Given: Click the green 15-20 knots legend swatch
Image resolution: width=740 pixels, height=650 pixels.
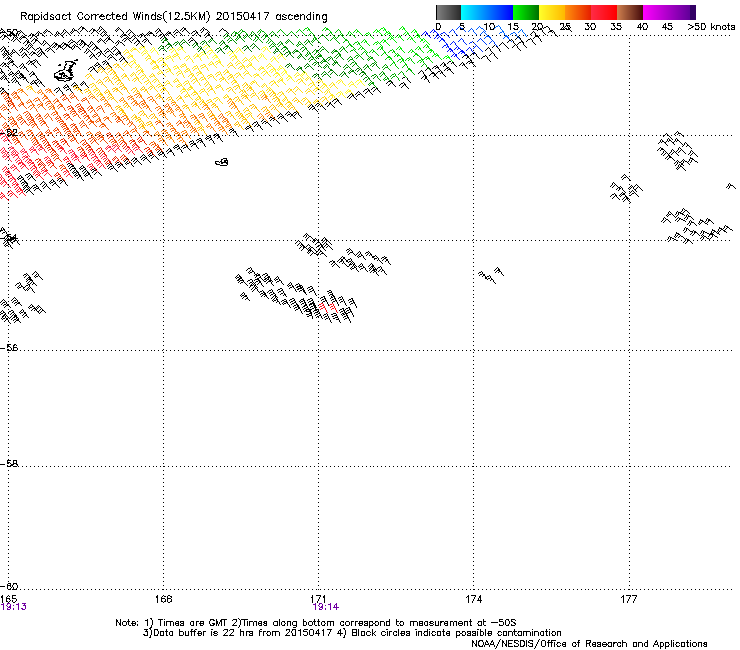Looking at the screenshot, I should pos(526,12).
